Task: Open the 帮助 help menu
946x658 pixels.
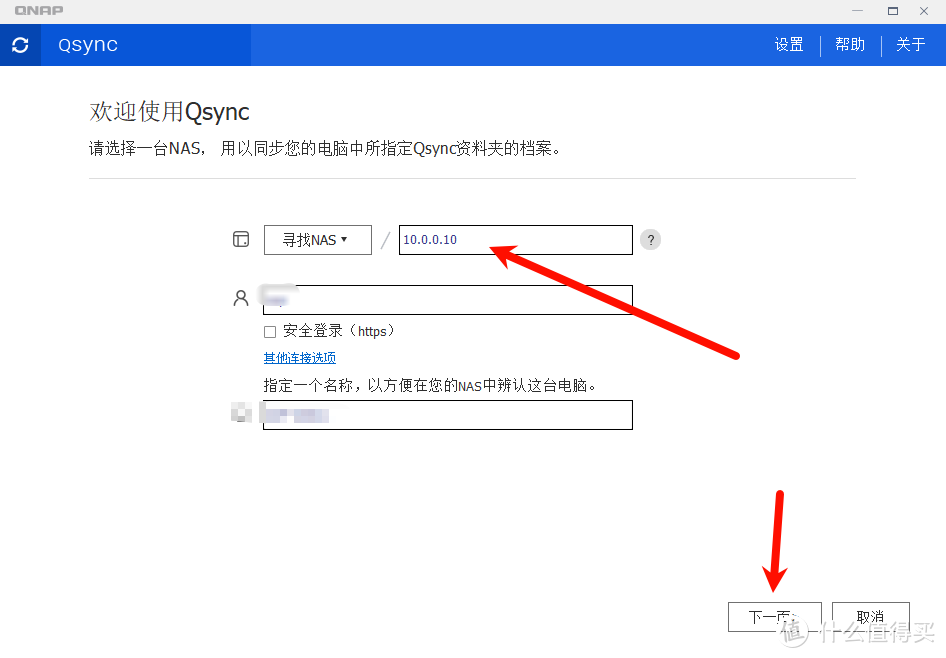Action: pos(849,44)
